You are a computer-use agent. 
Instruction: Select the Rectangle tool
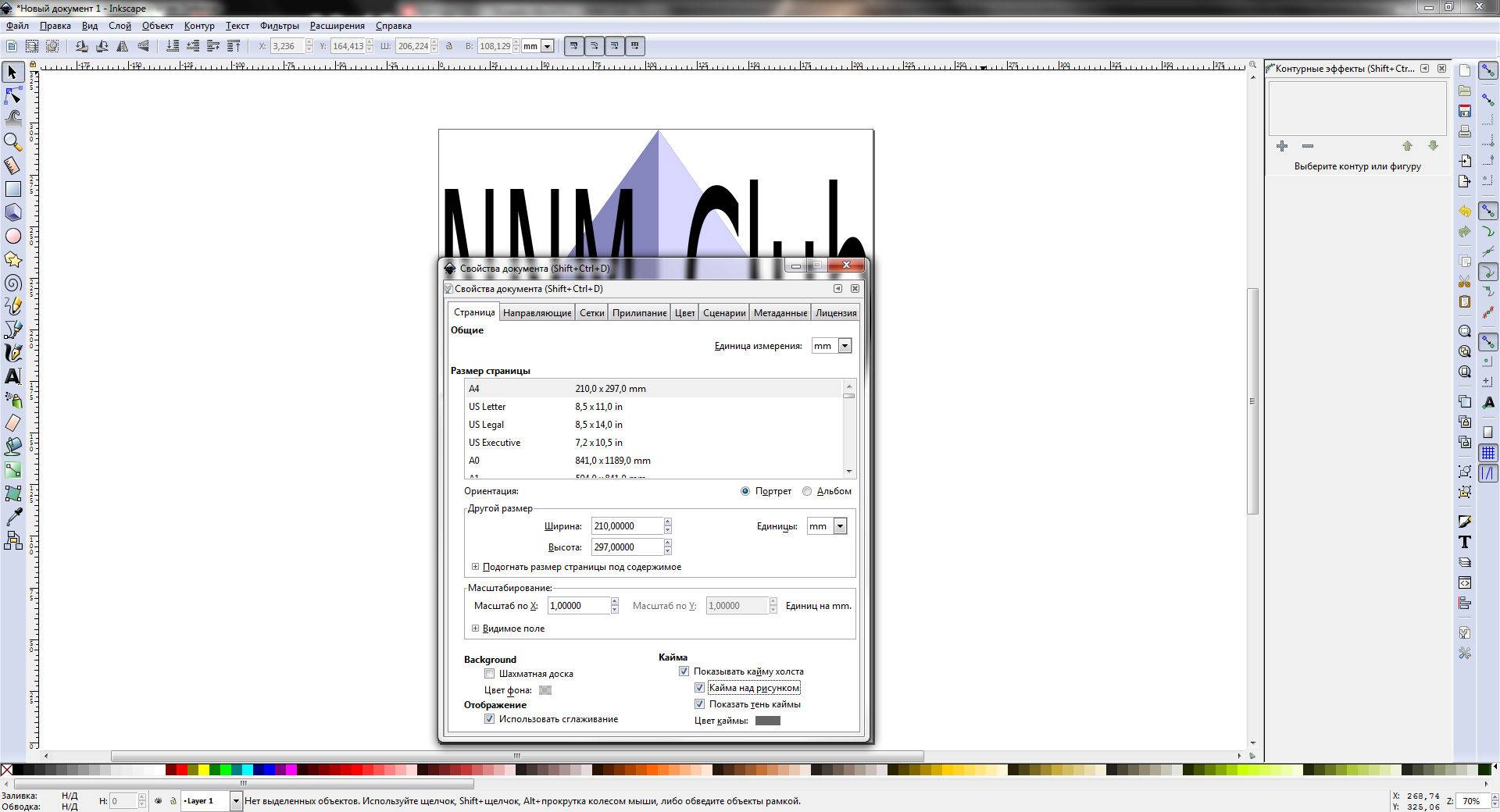point(12,189)
